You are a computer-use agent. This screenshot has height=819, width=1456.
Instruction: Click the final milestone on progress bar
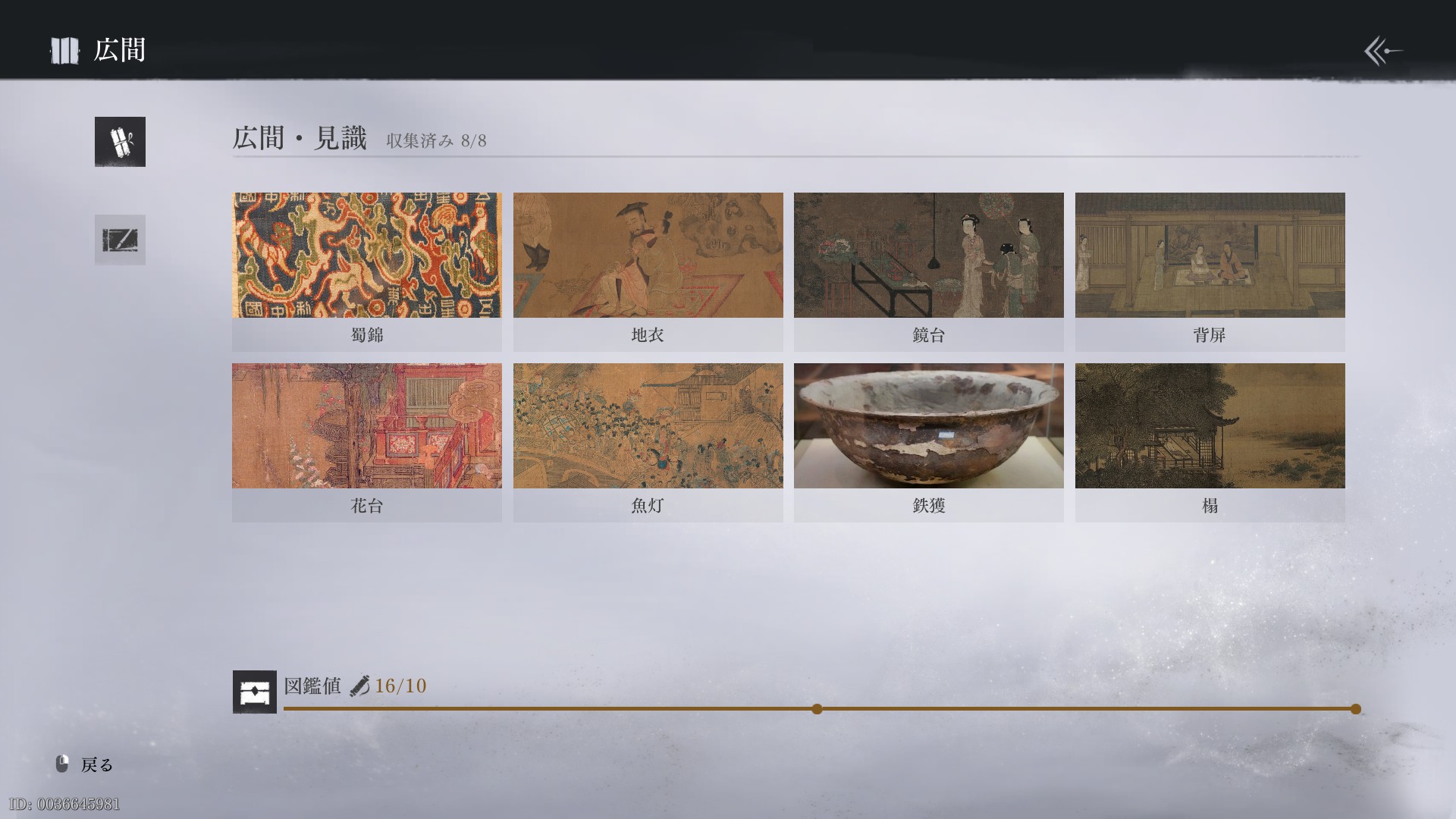click(1356, 709)
